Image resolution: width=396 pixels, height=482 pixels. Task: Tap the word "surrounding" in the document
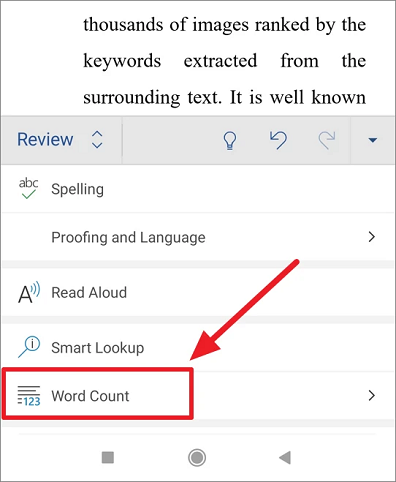pyautogui.click(x=132, y=98)
